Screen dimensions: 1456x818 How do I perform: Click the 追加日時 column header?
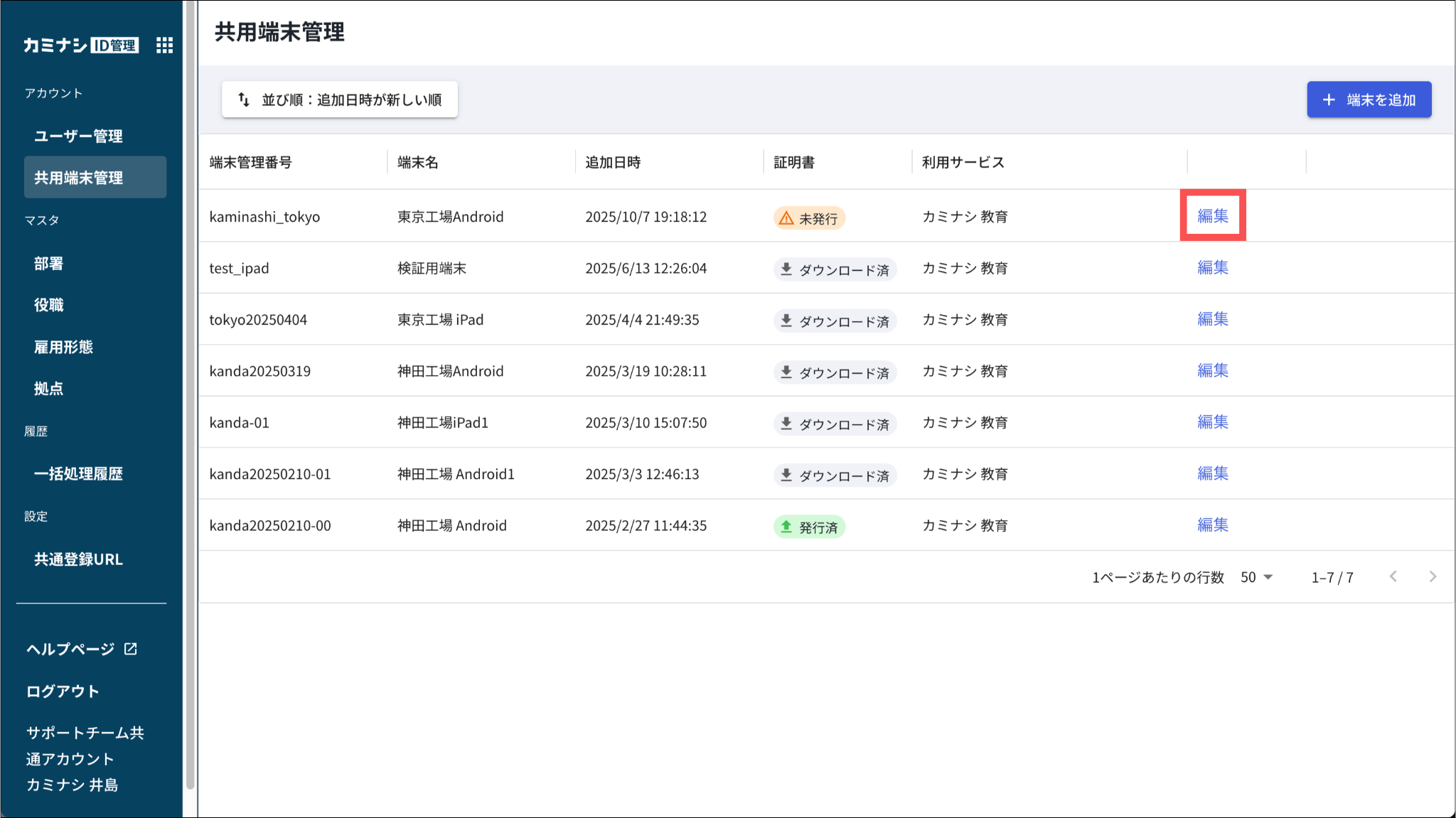(x=613, y=163)
